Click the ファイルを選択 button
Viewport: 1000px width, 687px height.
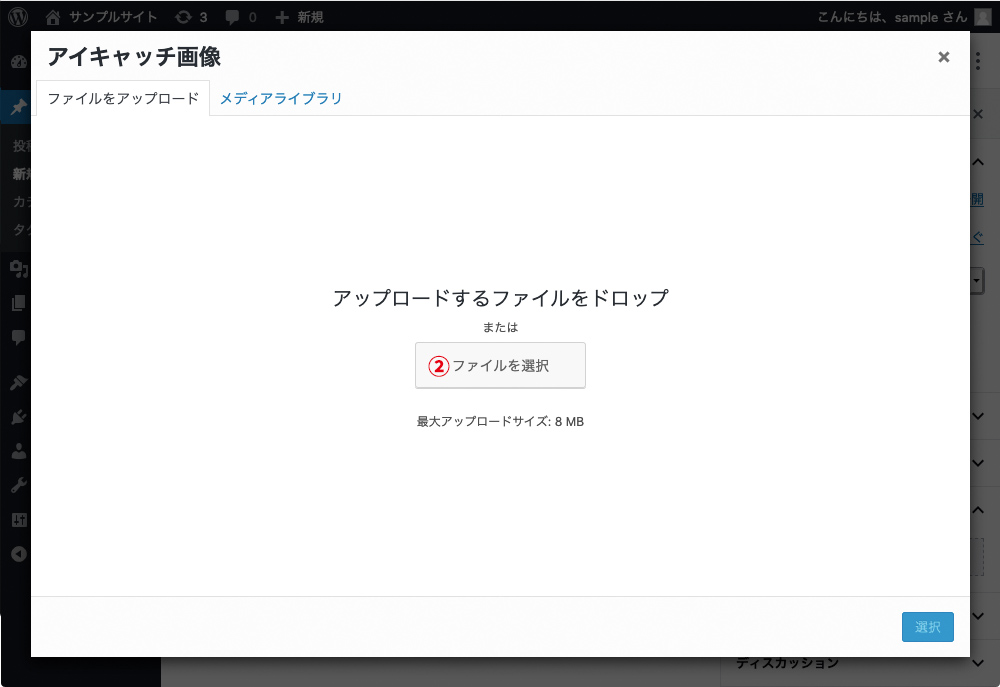500,365
